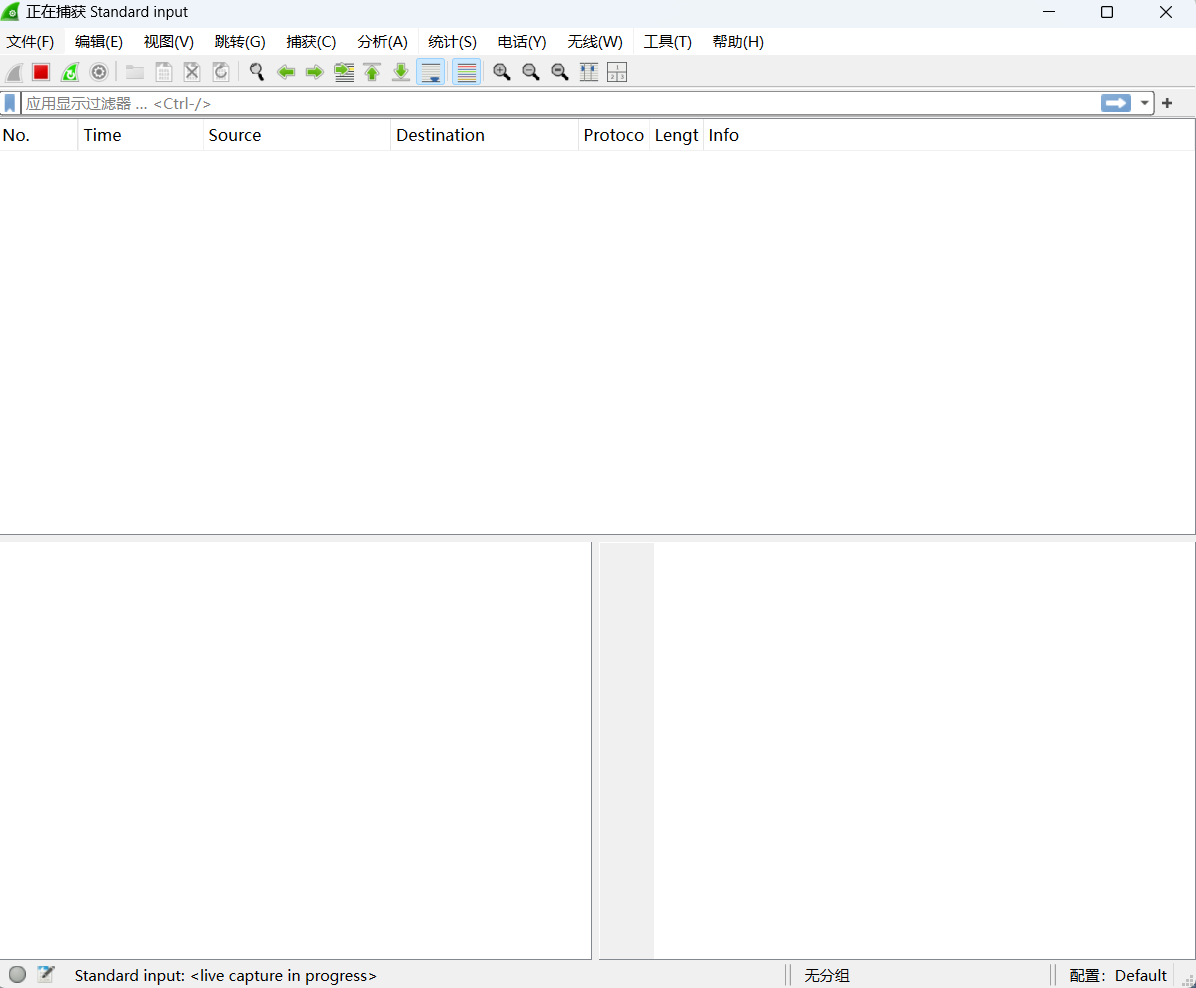This screenshot has height=988, width=1196.
Task: Click the live capture in progress status text
Action: 225,976
